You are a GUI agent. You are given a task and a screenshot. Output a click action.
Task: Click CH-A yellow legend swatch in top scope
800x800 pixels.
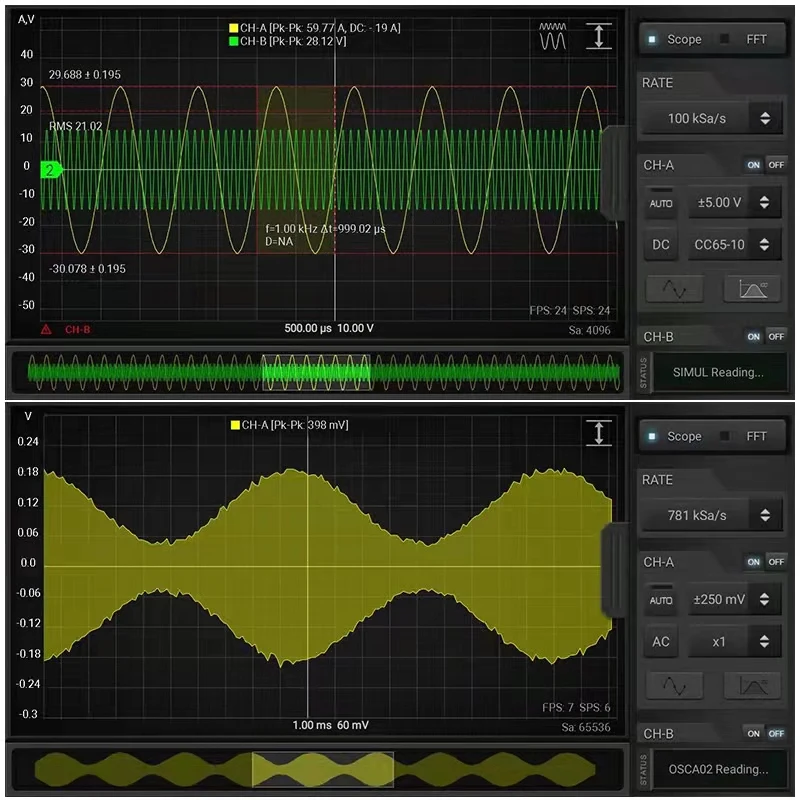click(234, 28)
